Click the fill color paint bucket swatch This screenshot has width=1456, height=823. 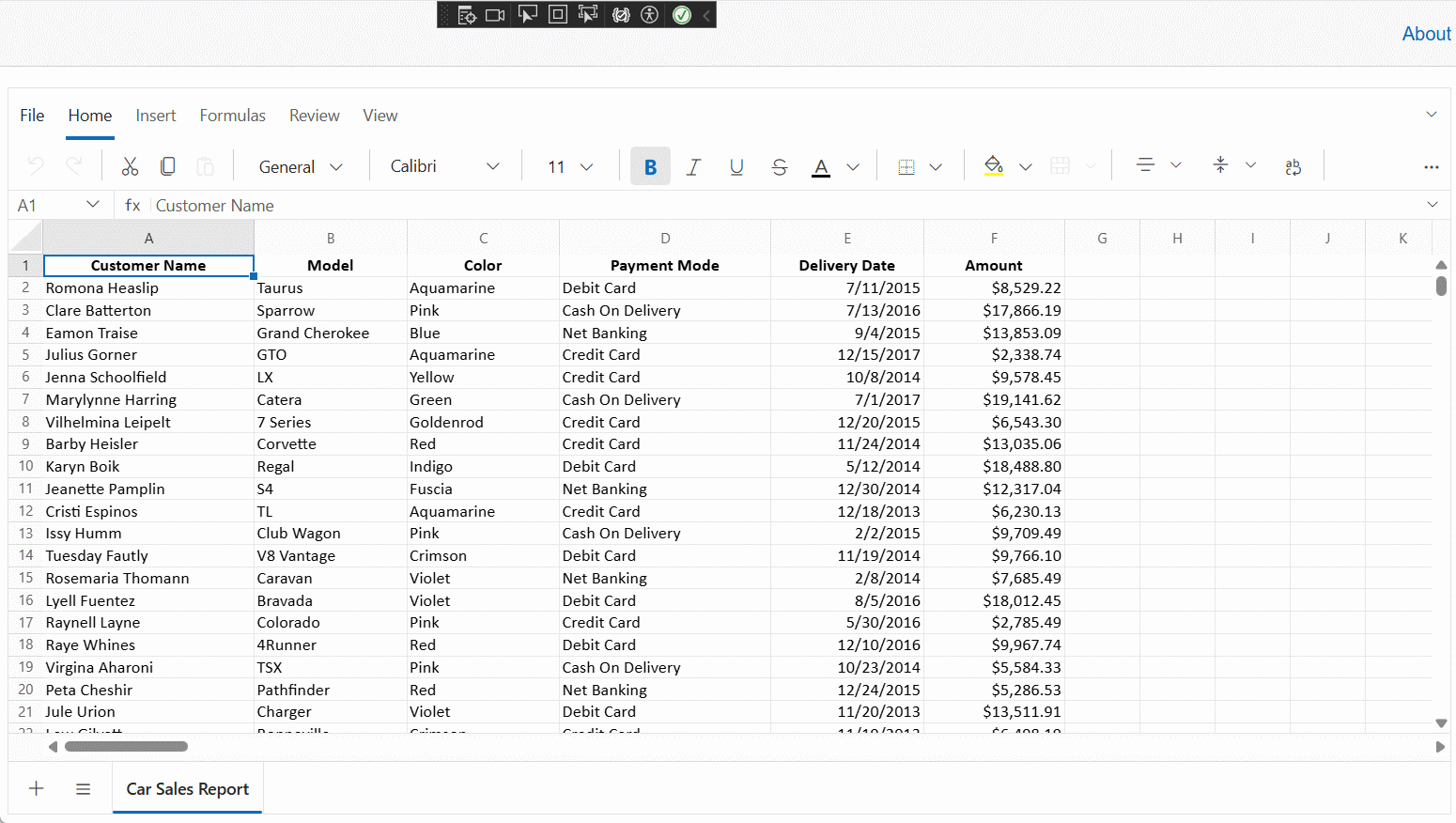993,166
